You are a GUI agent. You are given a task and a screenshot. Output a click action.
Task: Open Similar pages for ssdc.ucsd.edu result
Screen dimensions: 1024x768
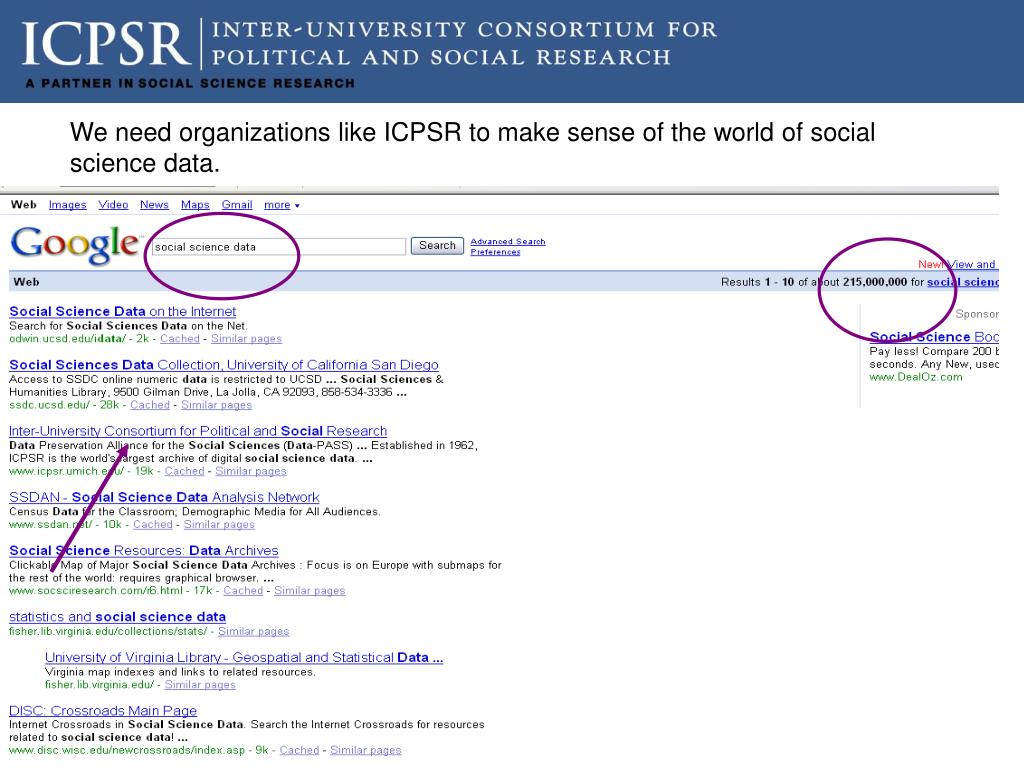216,405
